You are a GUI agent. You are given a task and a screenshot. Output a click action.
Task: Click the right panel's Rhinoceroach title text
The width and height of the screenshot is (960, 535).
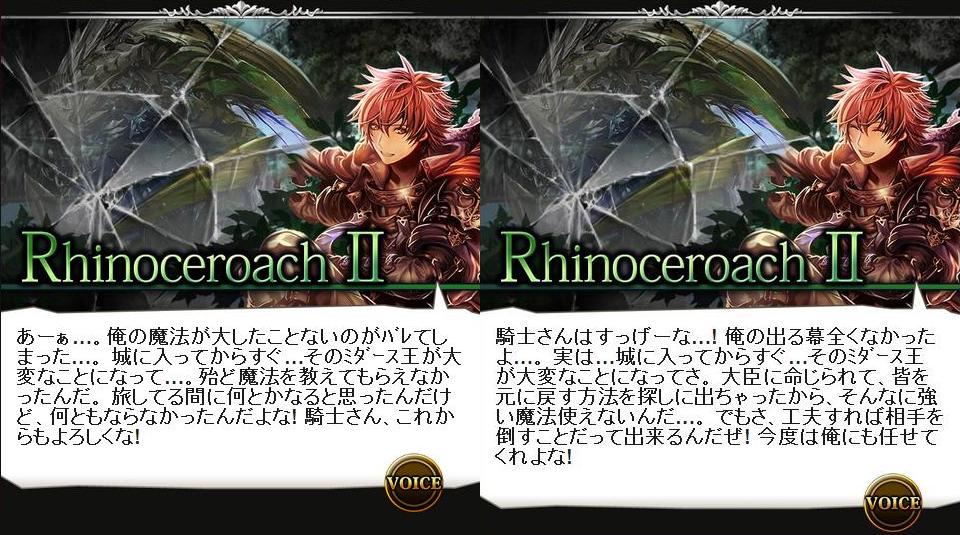click(x=653, y=258)
